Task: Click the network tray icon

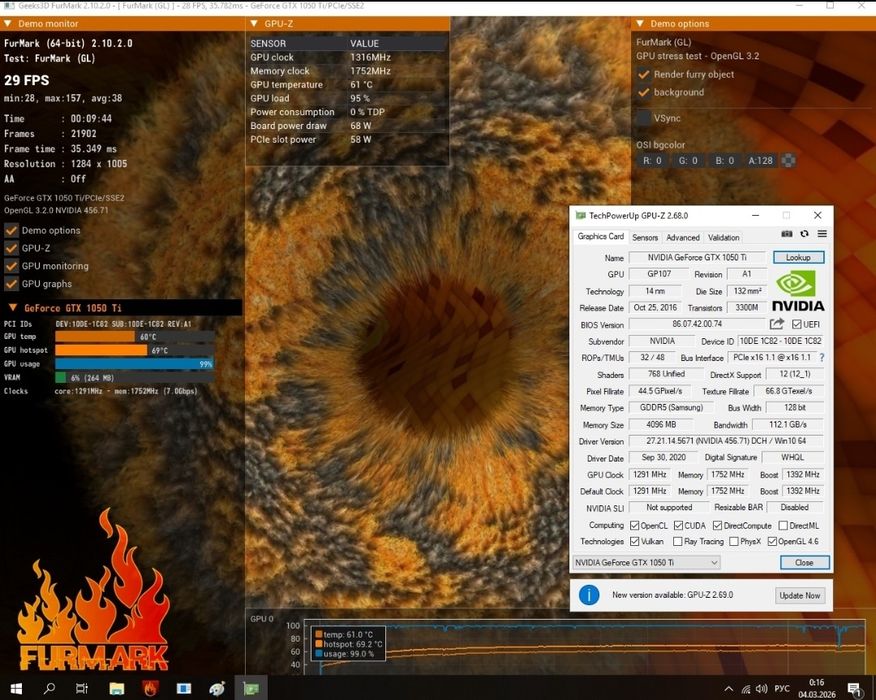Action: pyautogui.click(x=745, y=689)
